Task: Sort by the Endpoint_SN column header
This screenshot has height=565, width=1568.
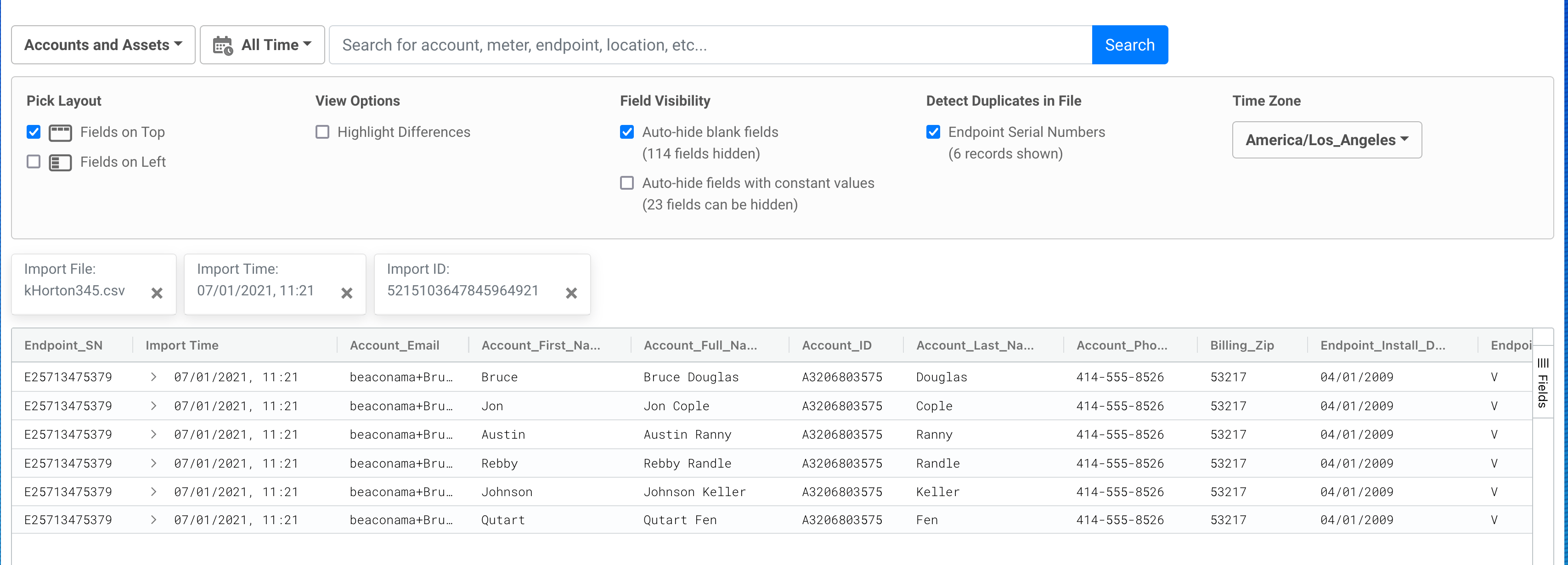Action: coord(63,345)
